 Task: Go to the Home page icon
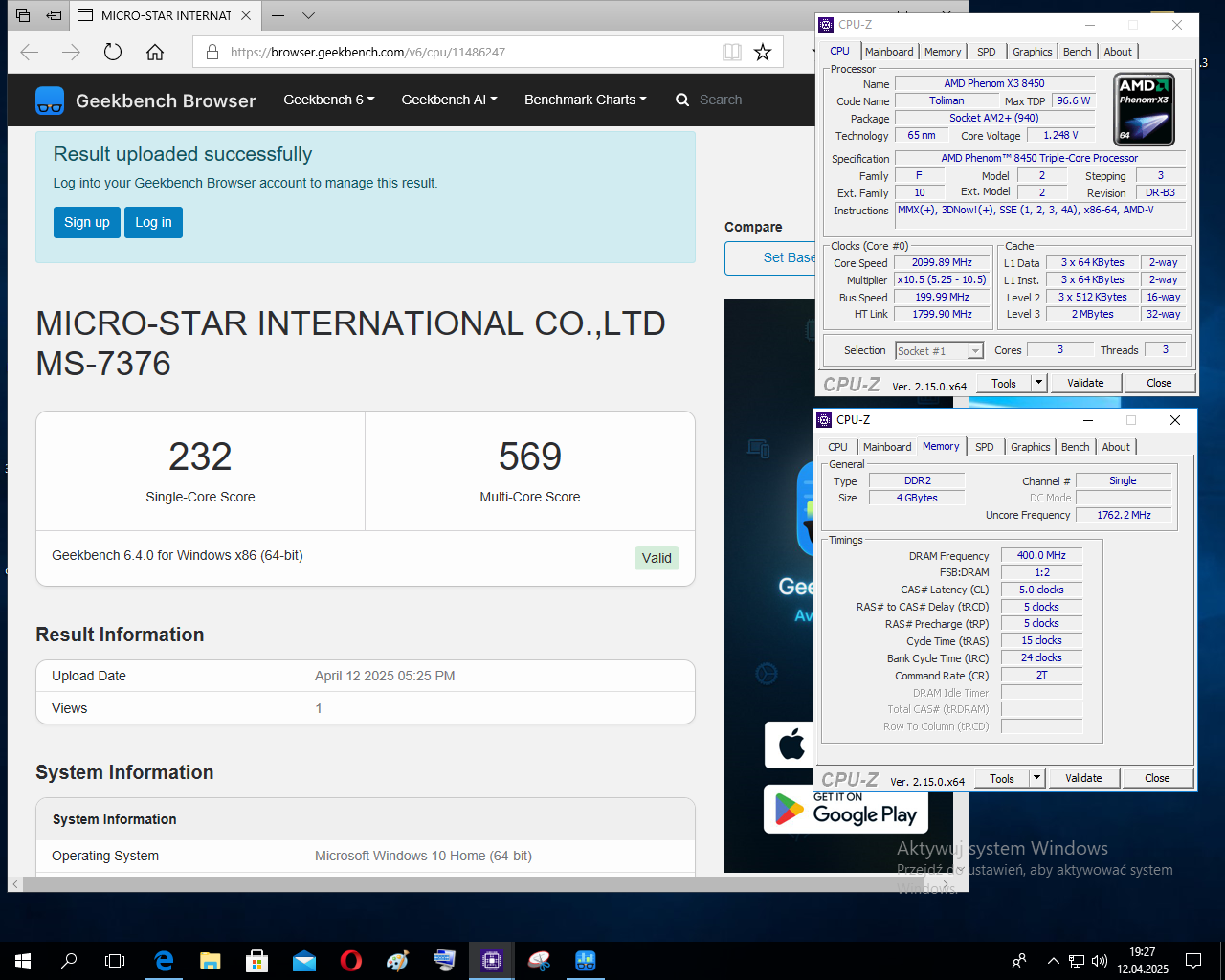(x=155, y=52)
